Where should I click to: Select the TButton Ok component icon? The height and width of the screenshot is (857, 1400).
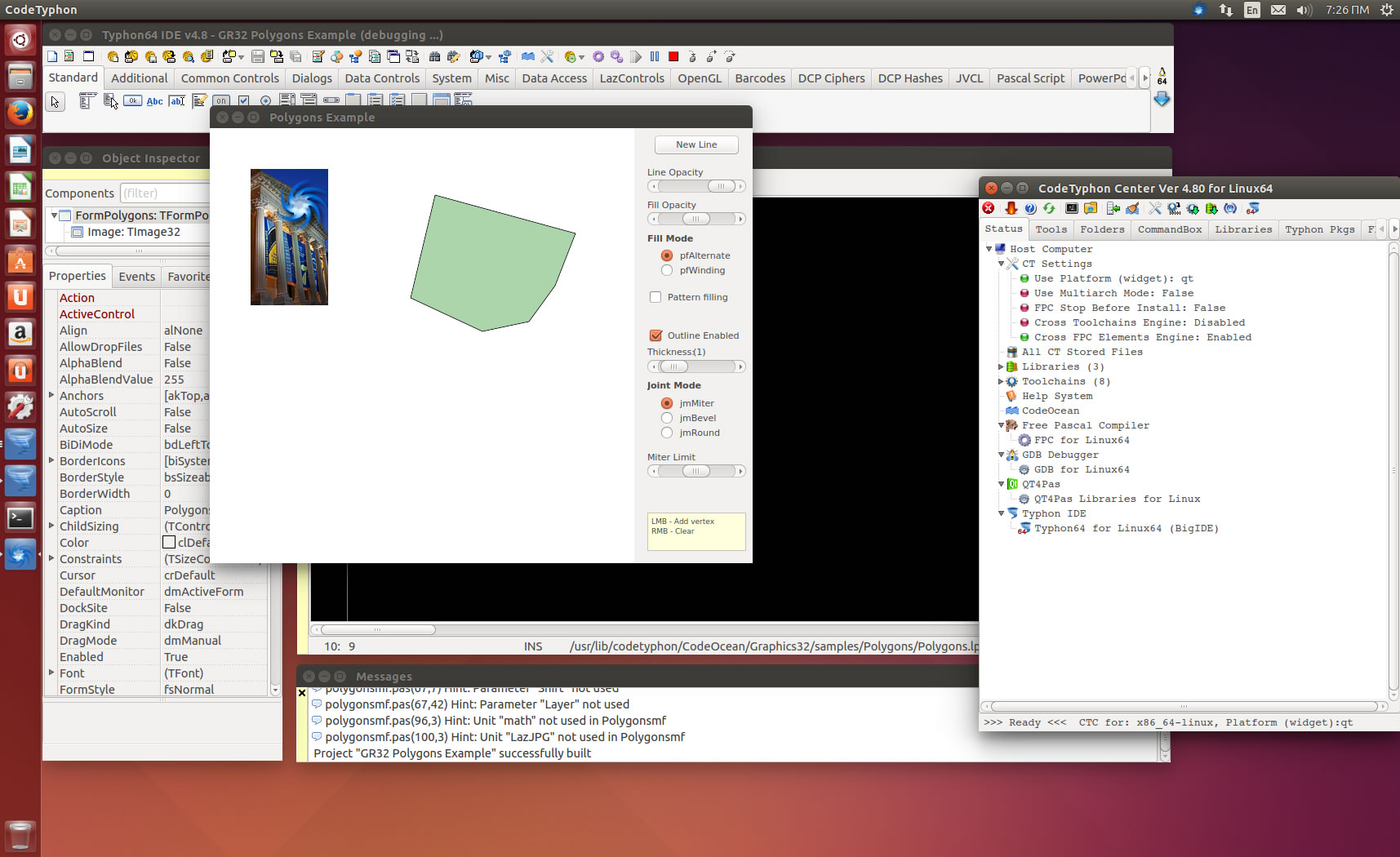pyautogui.click(x=132, y=100)
